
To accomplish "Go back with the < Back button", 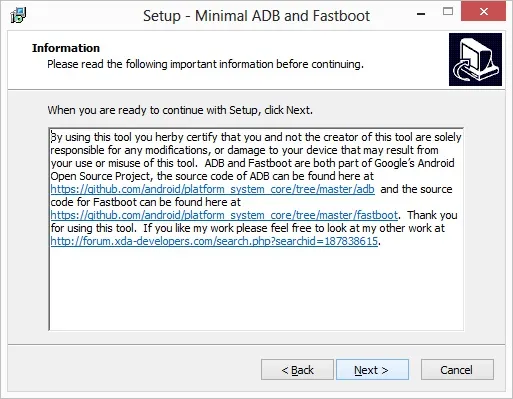I will tap(297, 370).
